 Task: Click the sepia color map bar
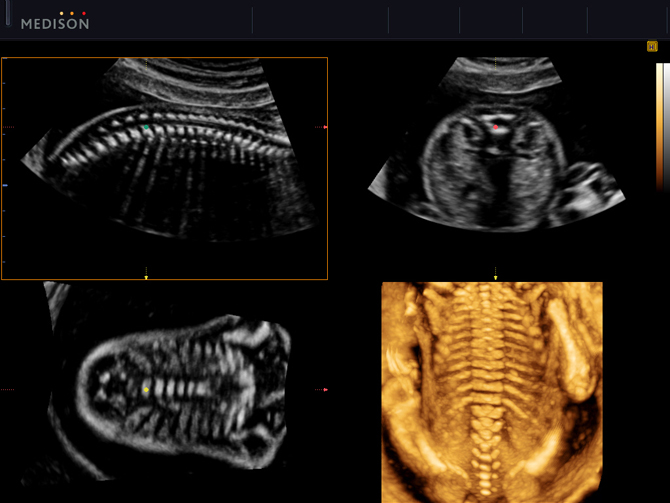(659, 127)
